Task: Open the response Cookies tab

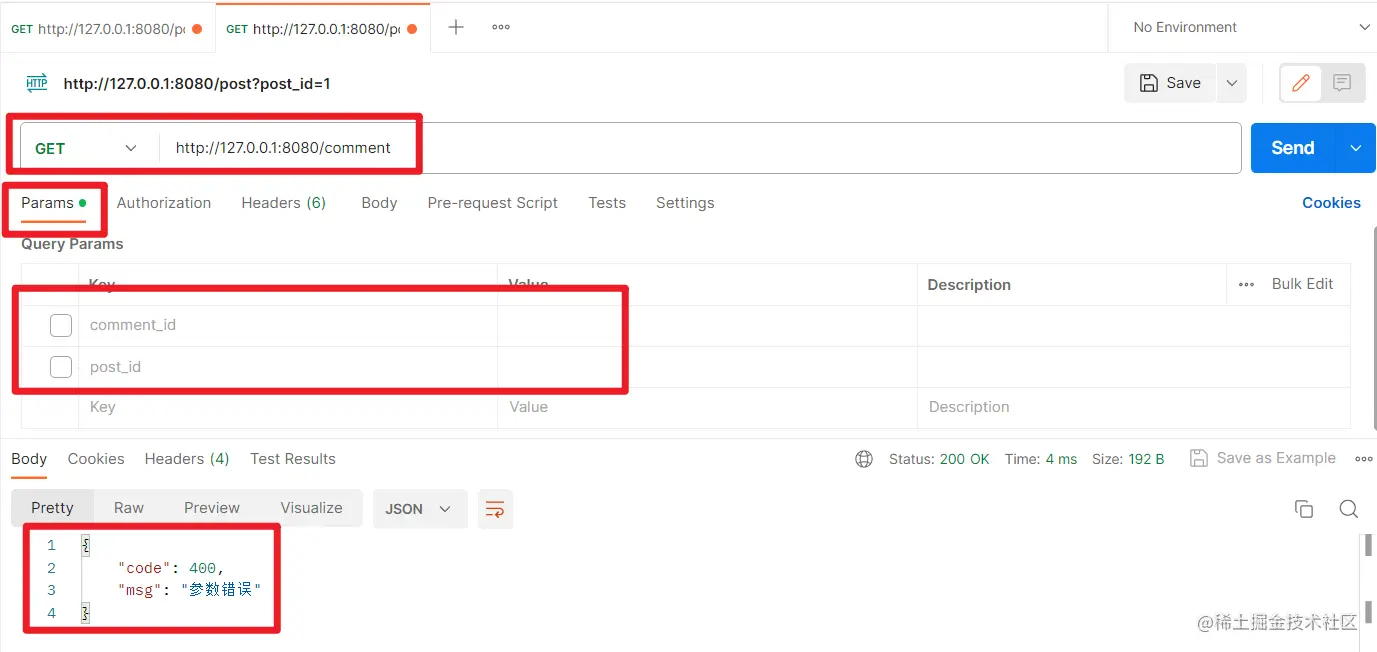Action: [x=96, y=459]
